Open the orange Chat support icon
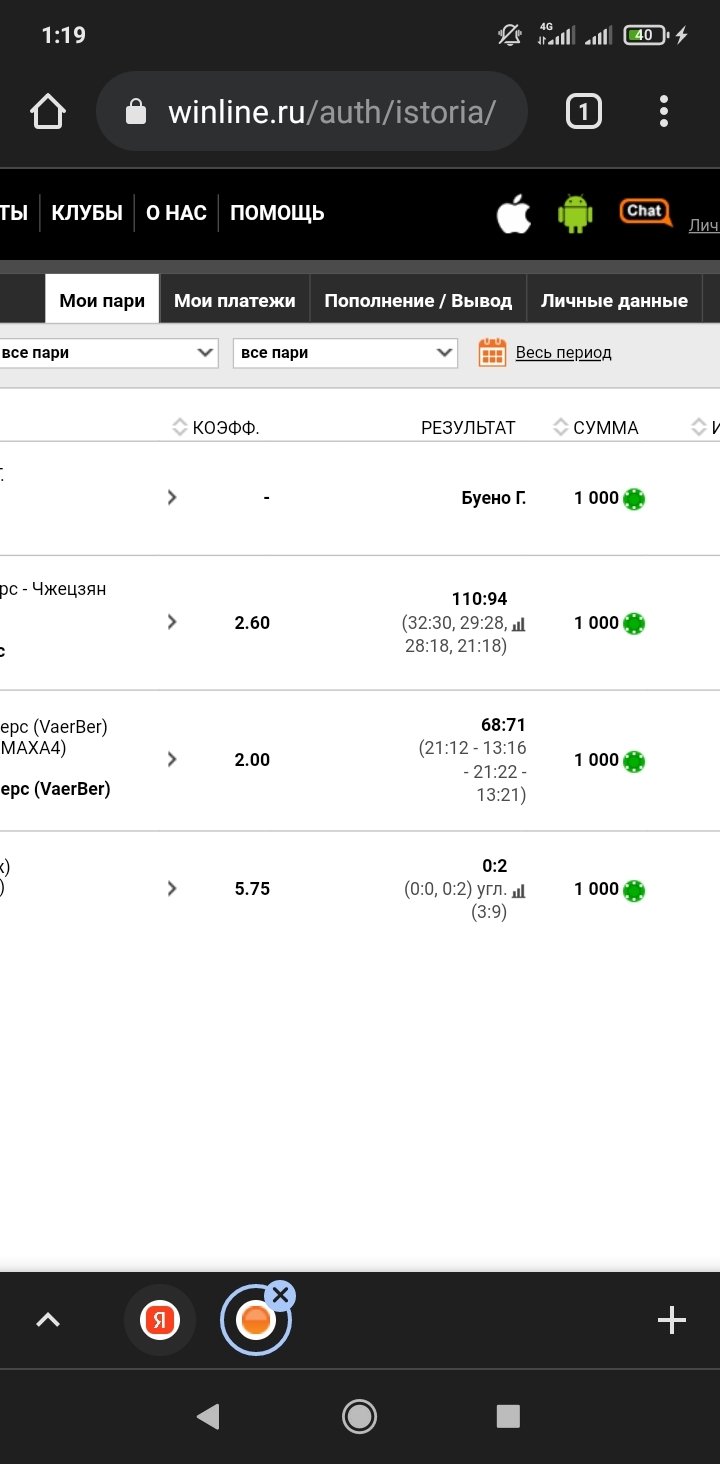 645,212
